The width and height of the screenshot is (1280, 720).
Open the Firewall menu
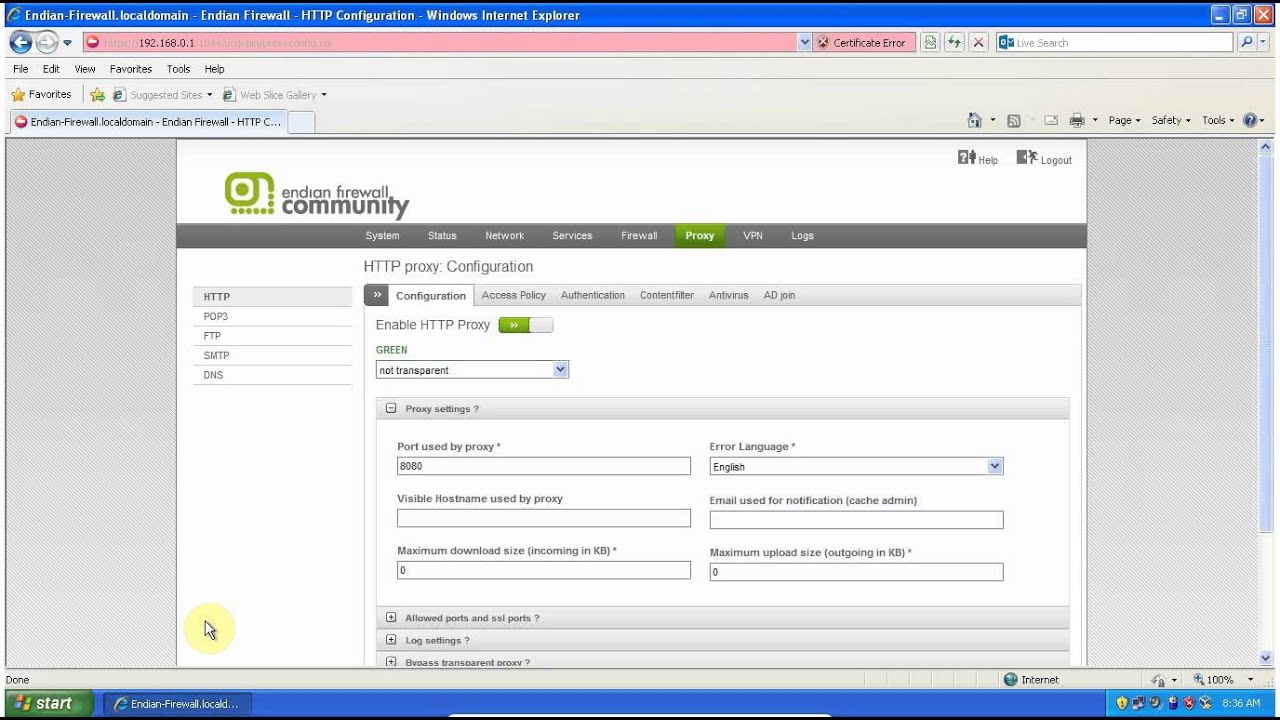639,236
